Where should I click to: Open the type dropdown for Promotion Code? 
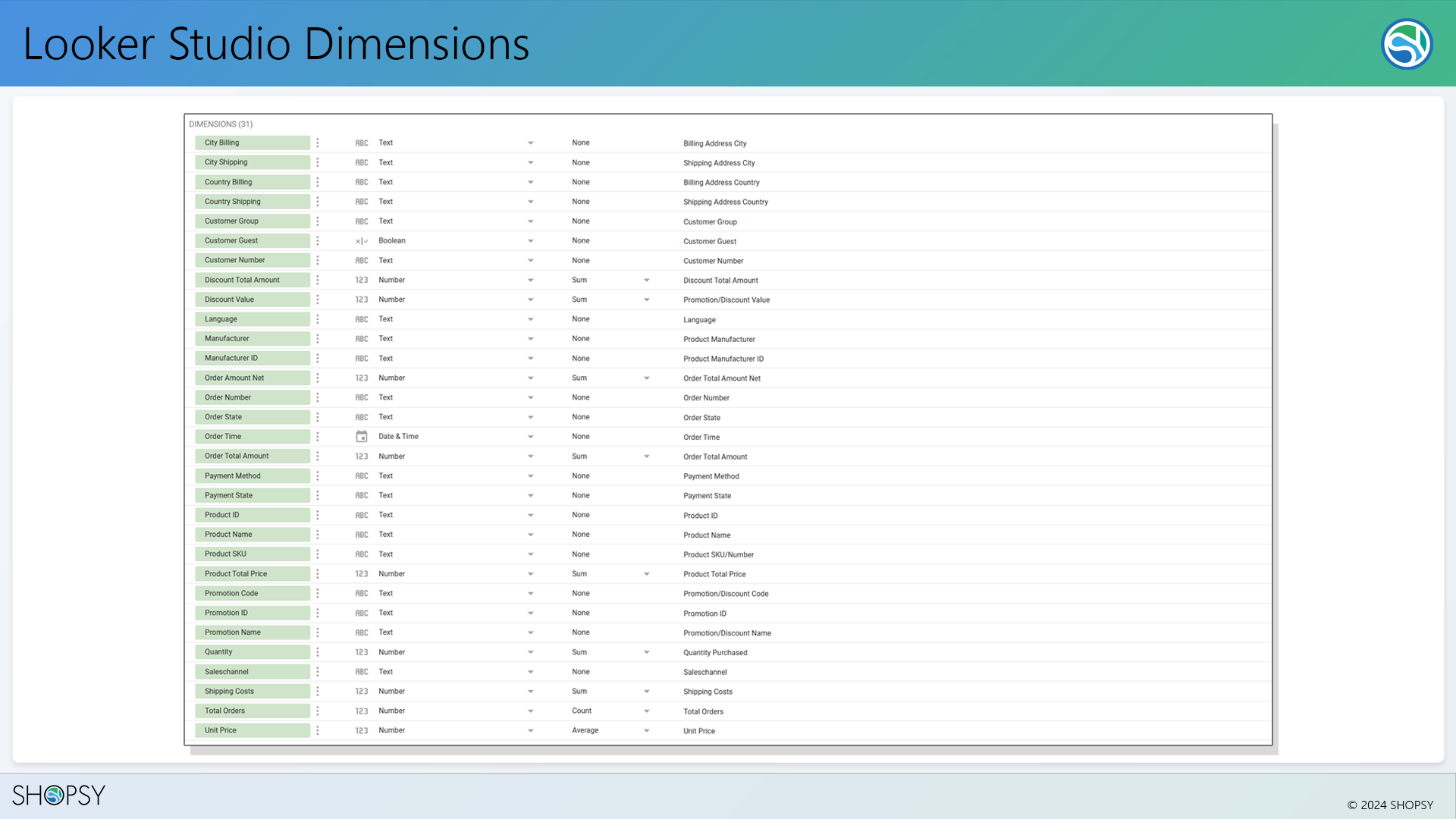click(x=531, y=594)
